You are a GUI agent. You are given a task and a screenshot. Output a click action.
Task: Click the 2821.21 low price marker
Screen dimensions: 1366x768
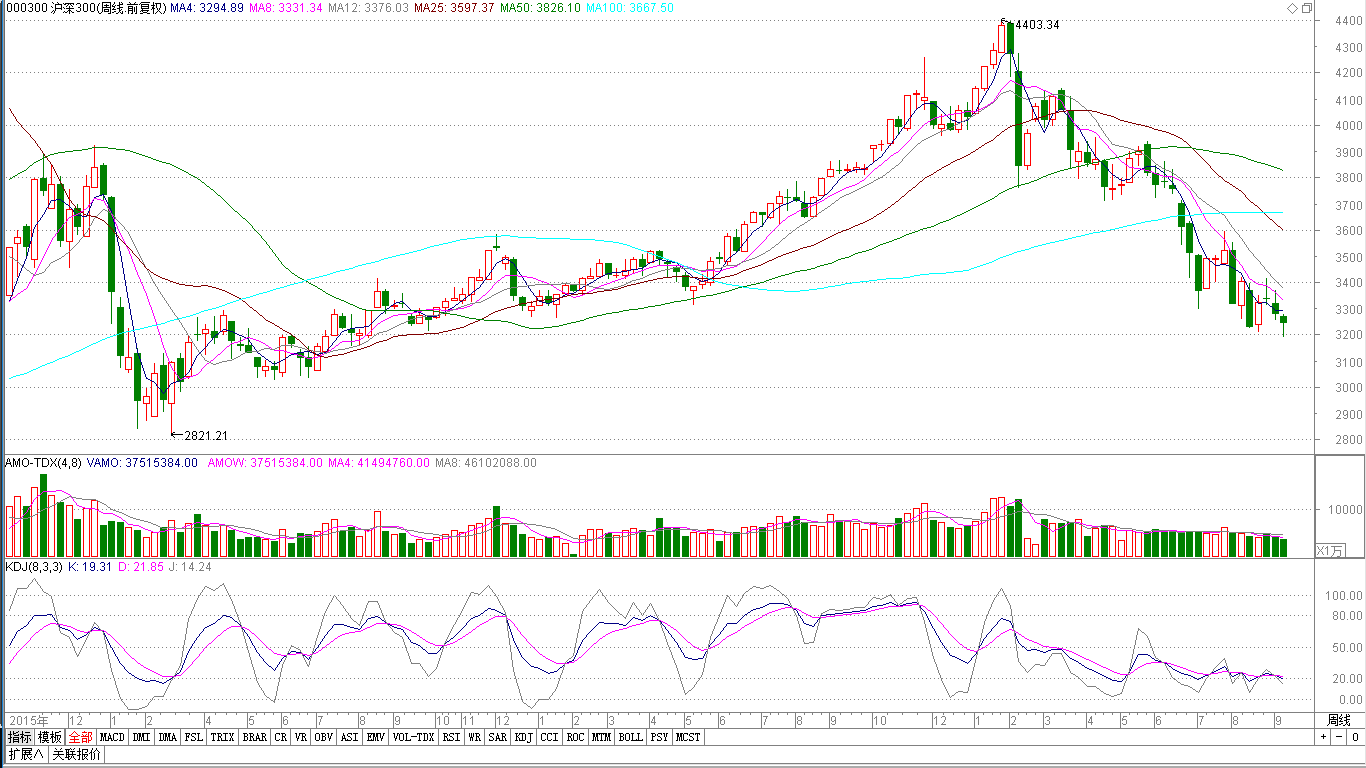point(206,435)
